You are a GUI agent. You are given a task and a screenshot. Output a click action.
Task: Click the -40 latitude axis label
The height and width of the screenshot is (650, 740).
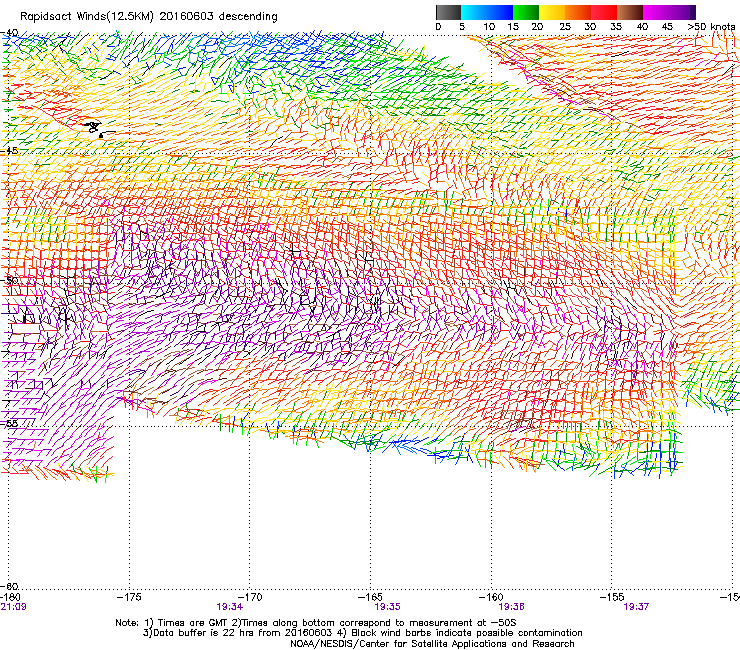pos(9,33)
